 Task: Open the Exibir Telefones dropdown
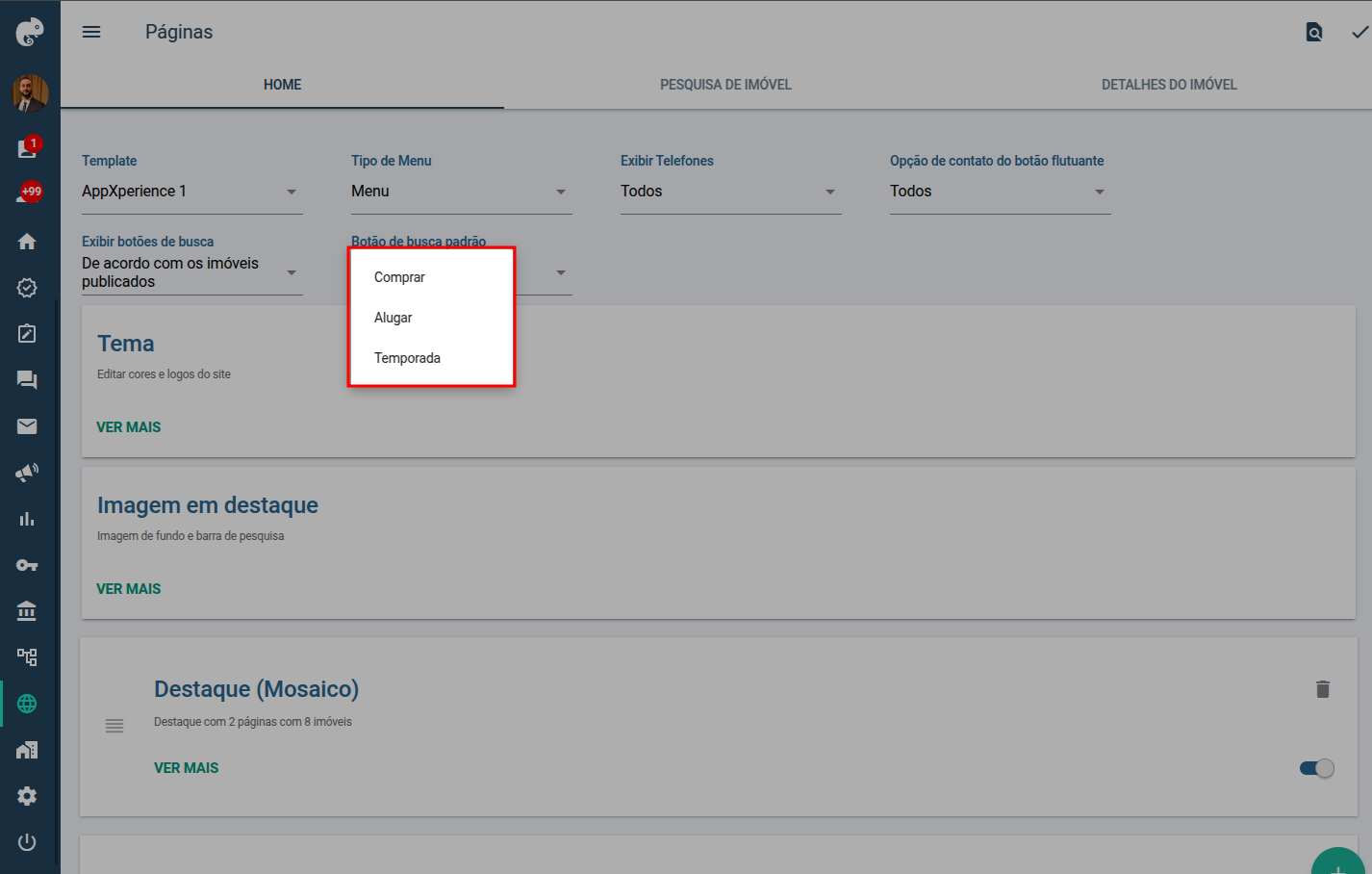pyautogui.click(x=731, y=192)
